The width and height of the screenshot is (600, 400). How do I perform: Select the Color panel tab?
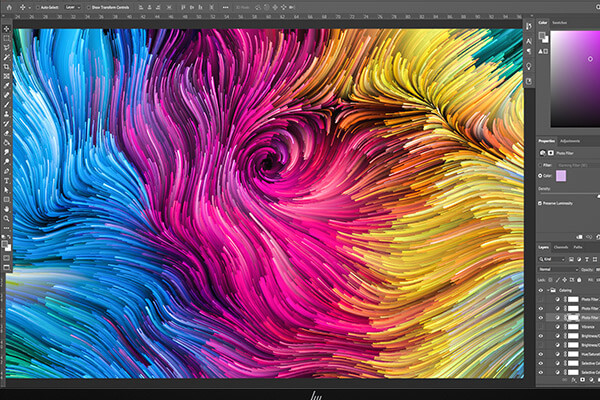click(543, 23)
